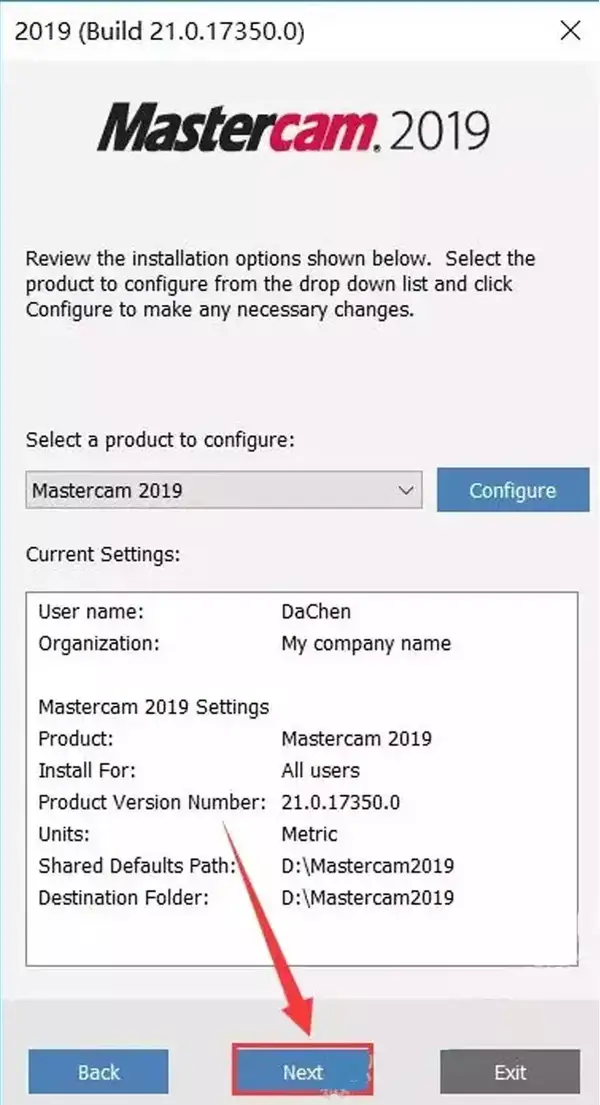The width and height of the screenshot is (600, 1105).
Task: Click the Current Settings label
Action: 103,553
